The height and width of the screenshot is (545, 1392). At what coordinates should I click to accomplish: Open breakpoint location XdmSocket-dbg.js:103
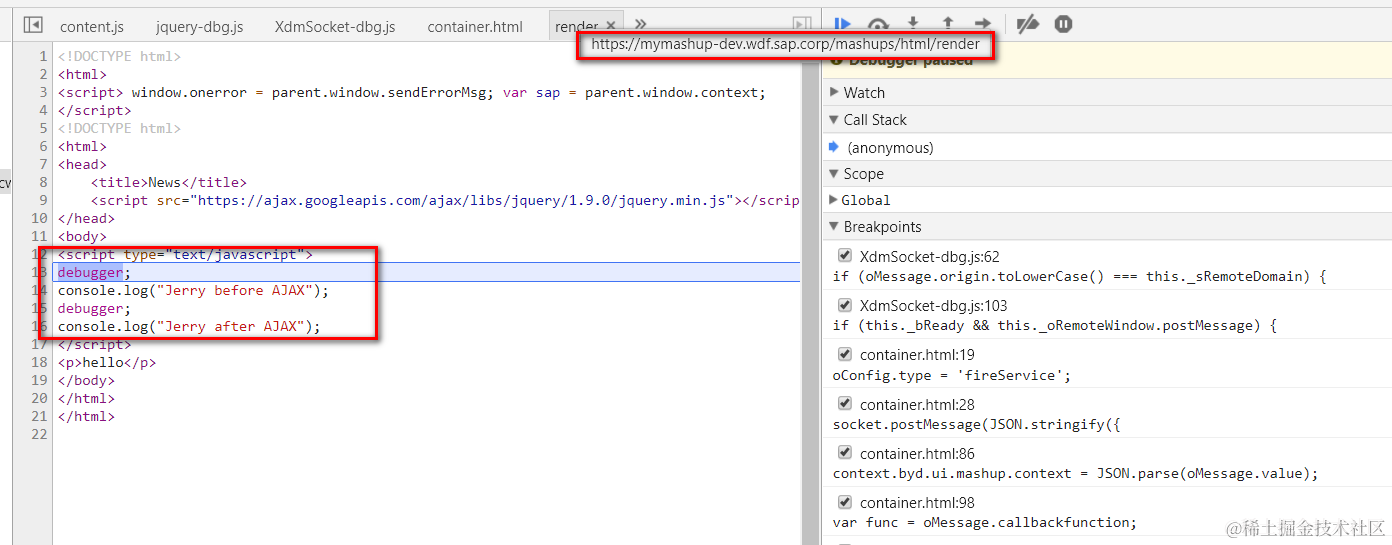point(934,305)
